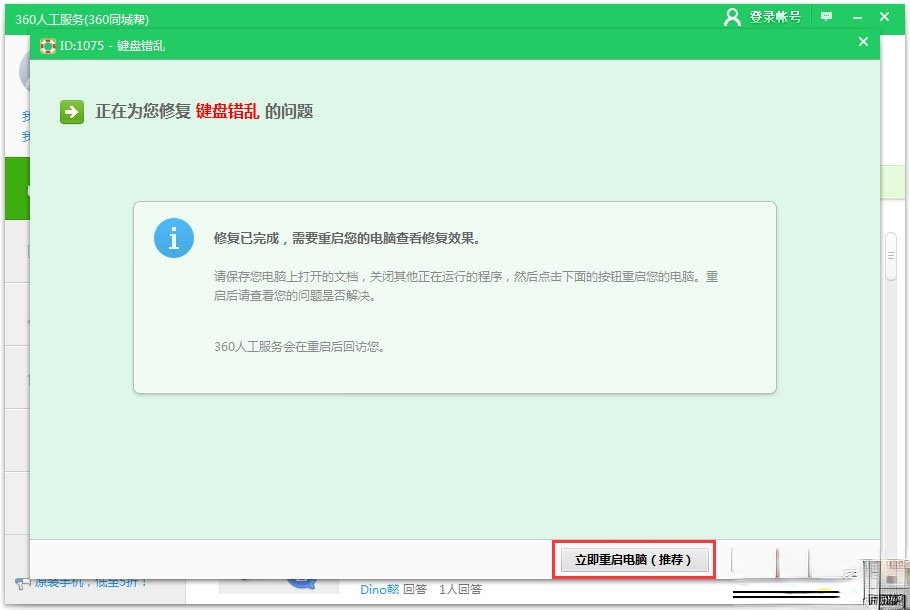Click the green arrow icon beside 正在为您修复
This screenshot has height=610, width=910.
[x=72, y=112]
